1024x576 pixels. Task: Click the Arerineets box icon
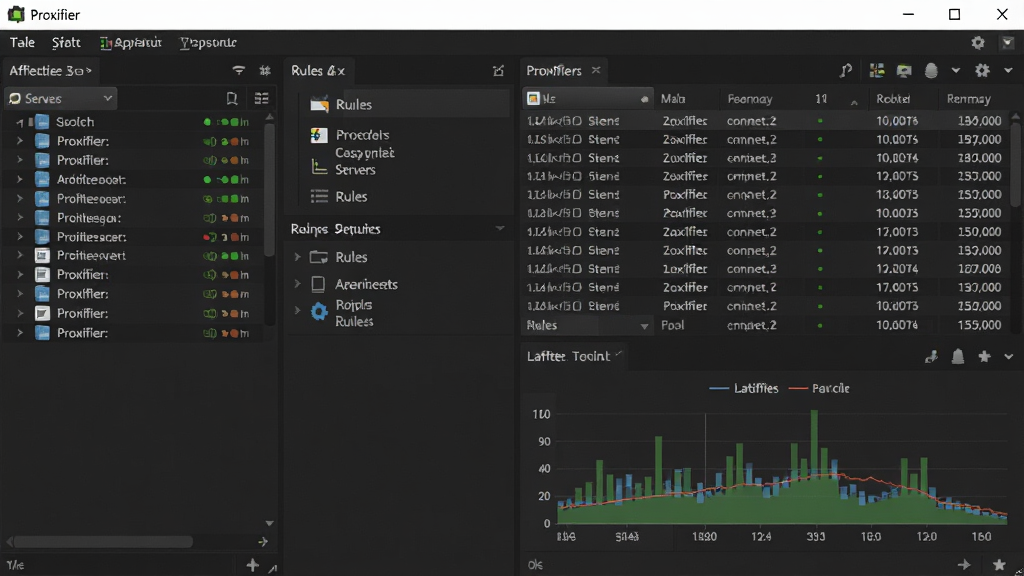pos(318,284)
